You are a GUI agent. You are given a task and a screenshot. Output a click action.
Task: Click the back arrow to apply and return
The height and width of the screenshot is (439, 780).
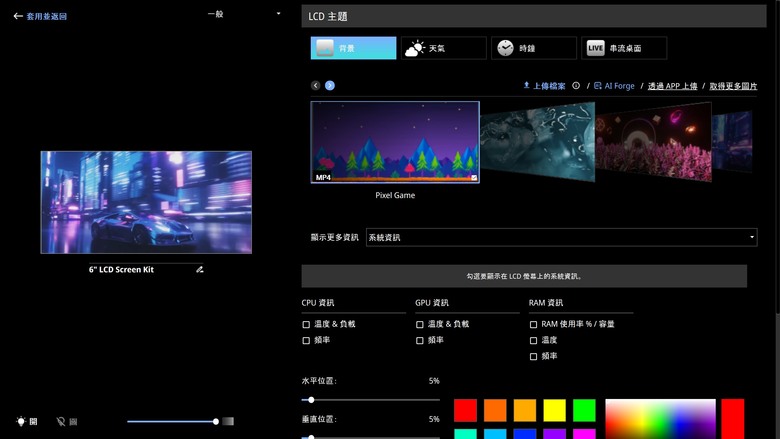[x=18, y=16]
